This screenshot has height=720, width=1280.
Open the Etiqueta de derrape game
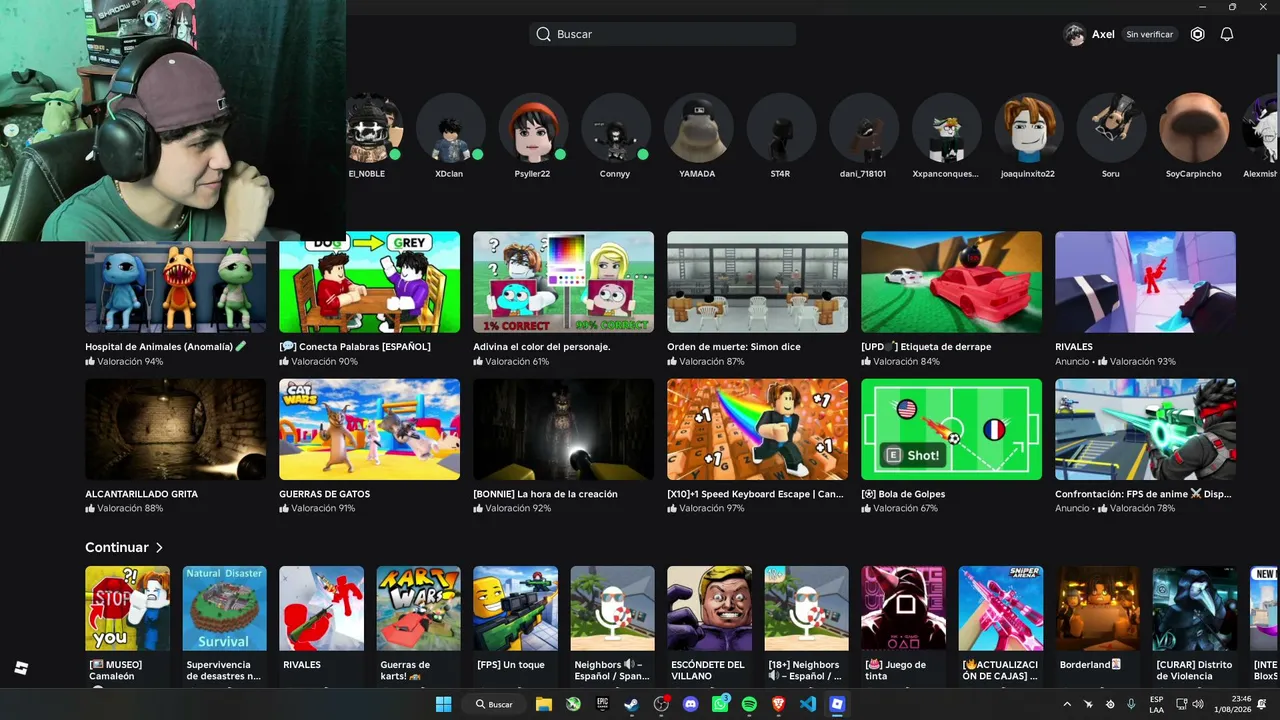click(952, 299)
